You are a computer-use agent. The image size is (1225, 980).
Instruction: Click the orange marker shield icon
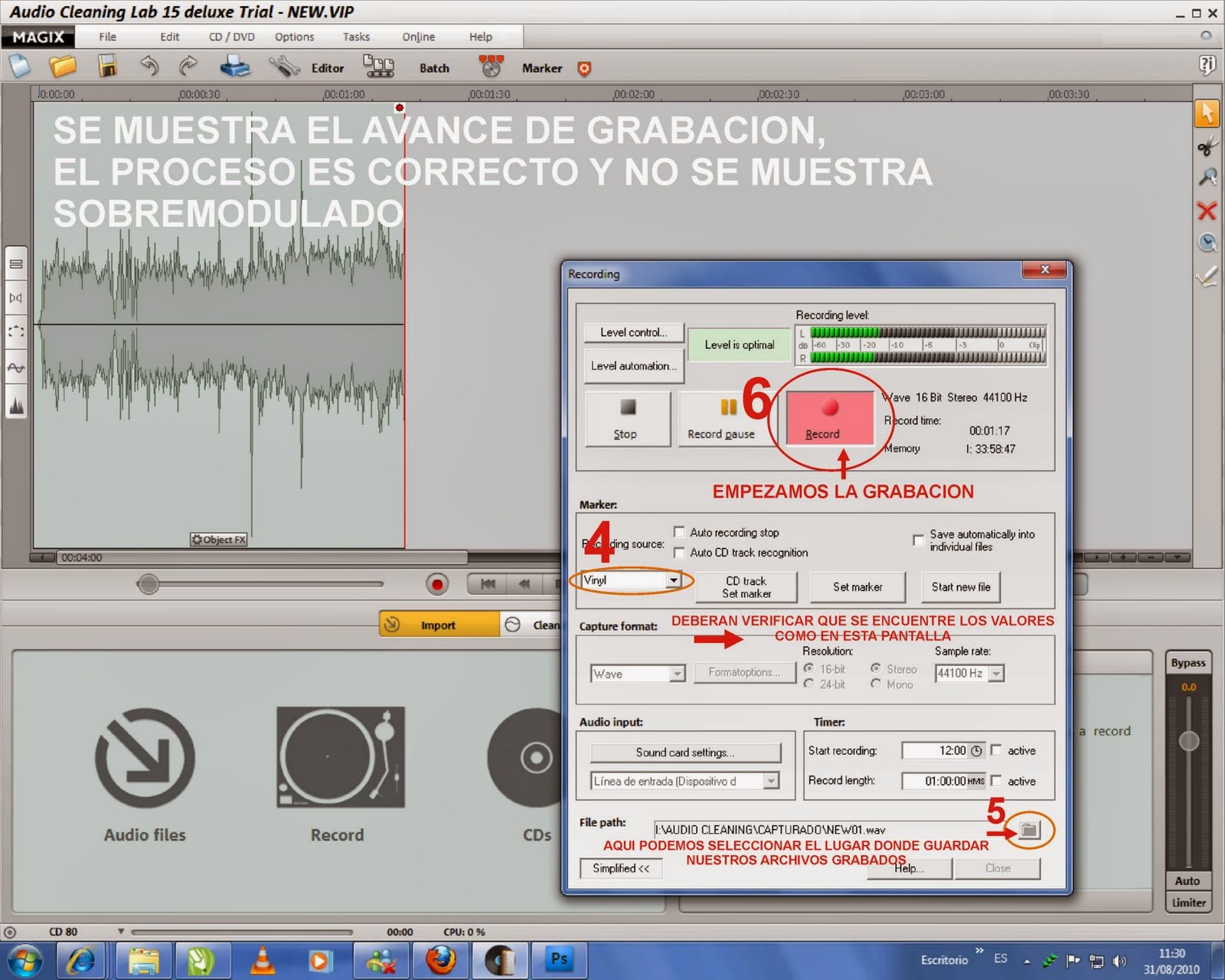(584, 68)
